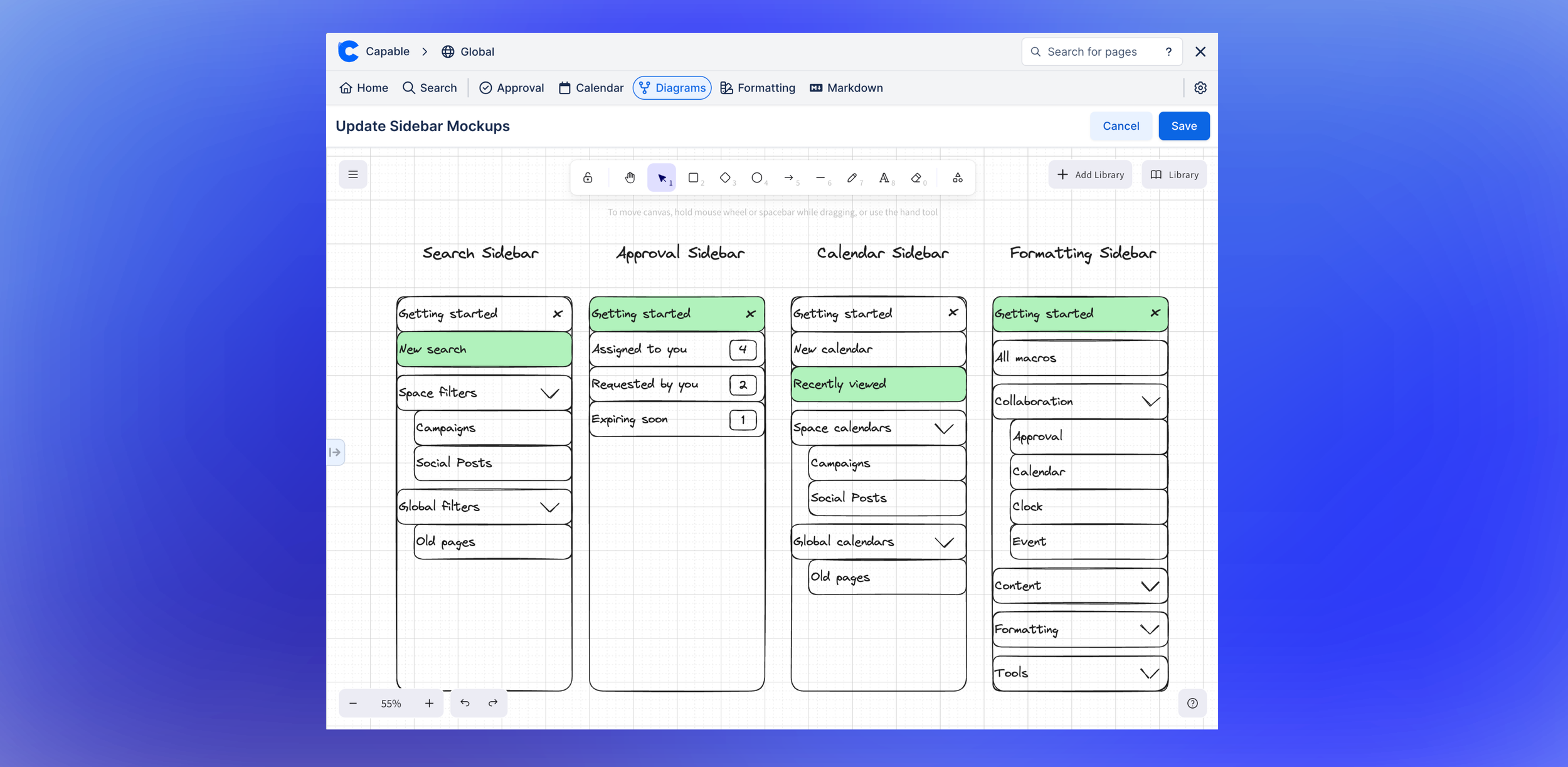
Task: Select the Hand pan tool
Action: [630, 178]
